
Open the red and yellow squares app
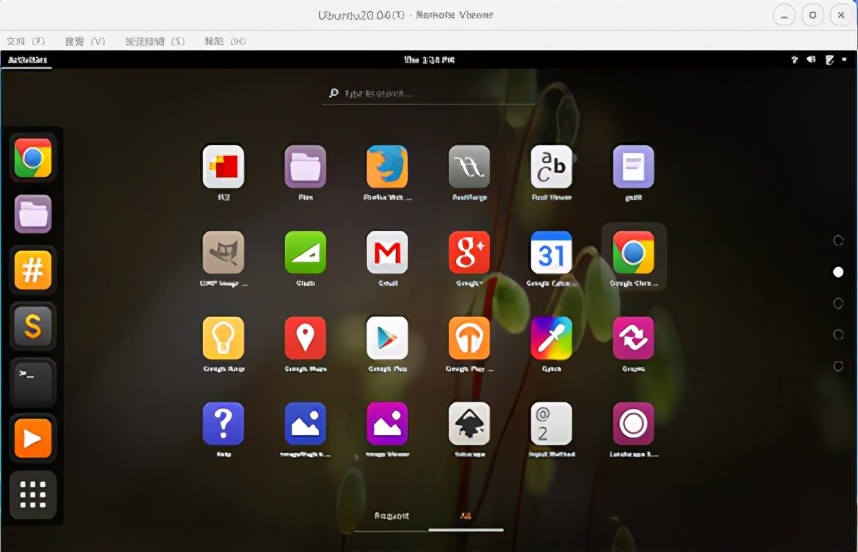(x=223, y=167)
